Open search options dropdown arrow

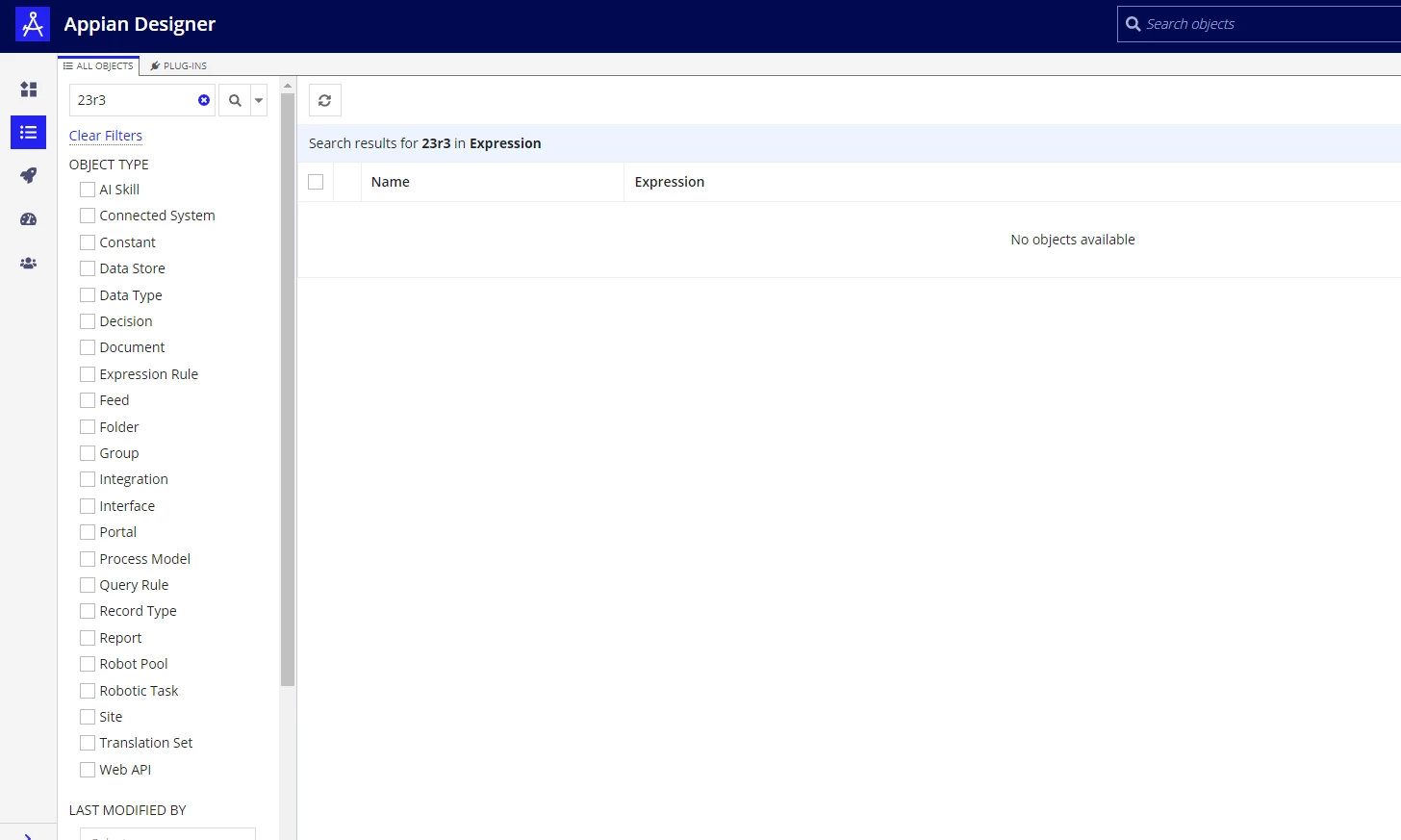click(259, 100)
